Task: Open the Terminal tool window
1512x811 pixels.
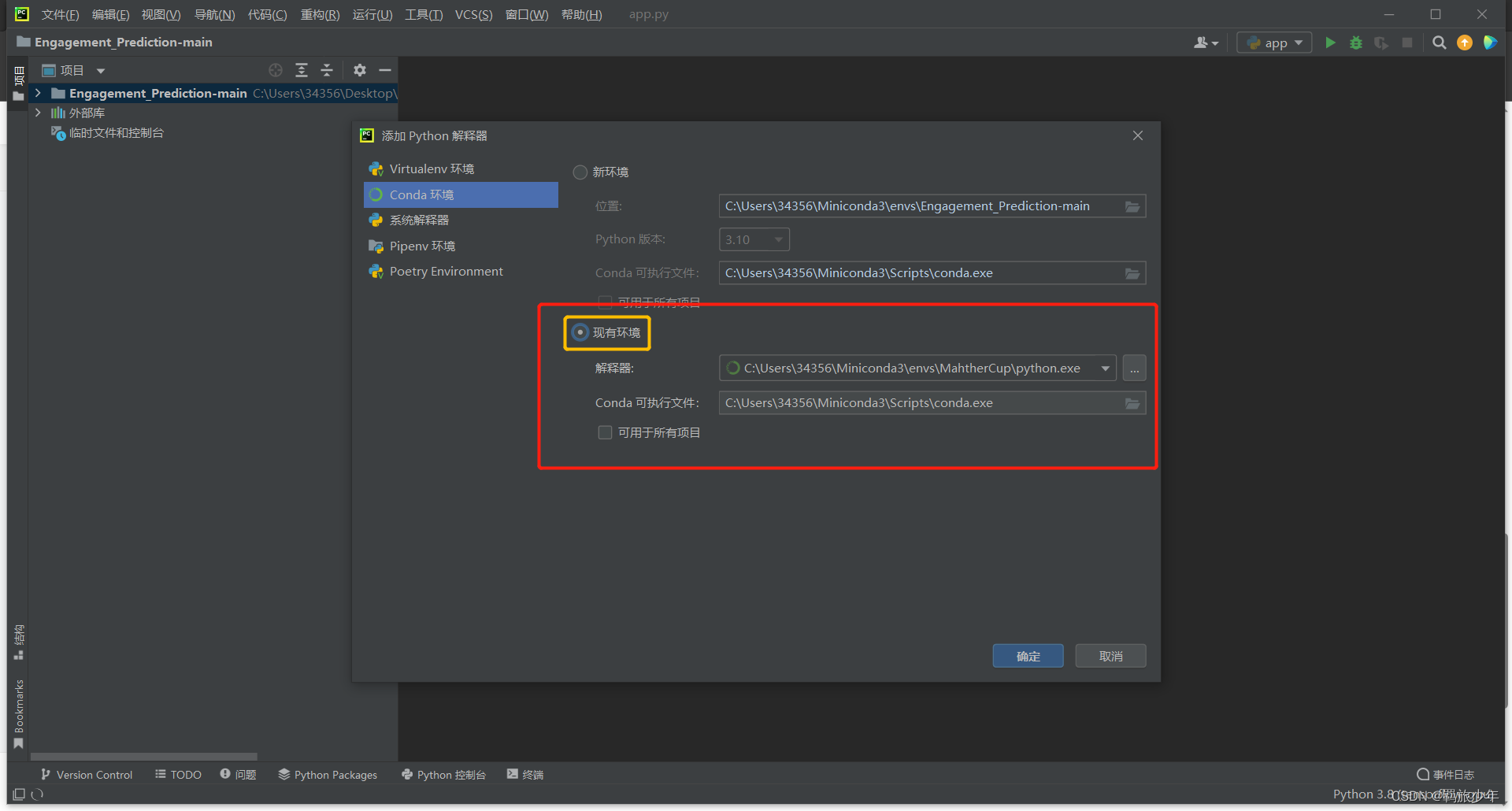Action: click(x=525, y=775)
